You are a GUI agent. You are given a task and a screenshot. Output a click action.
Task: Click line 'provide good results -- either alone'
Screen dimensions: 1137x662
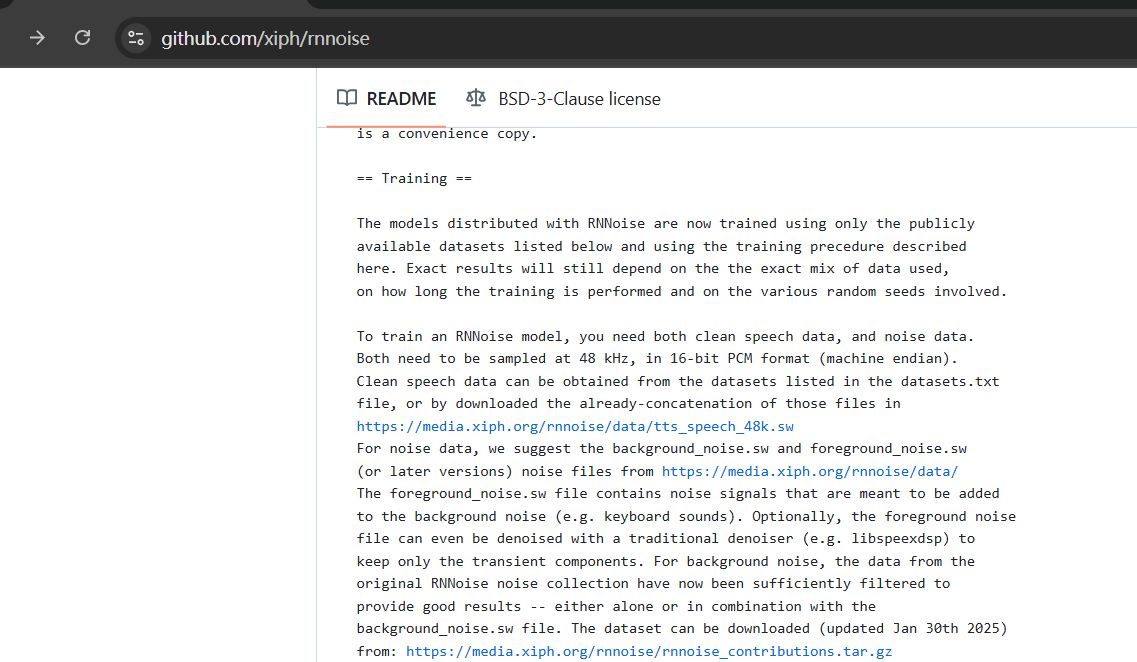pos(616,606)
